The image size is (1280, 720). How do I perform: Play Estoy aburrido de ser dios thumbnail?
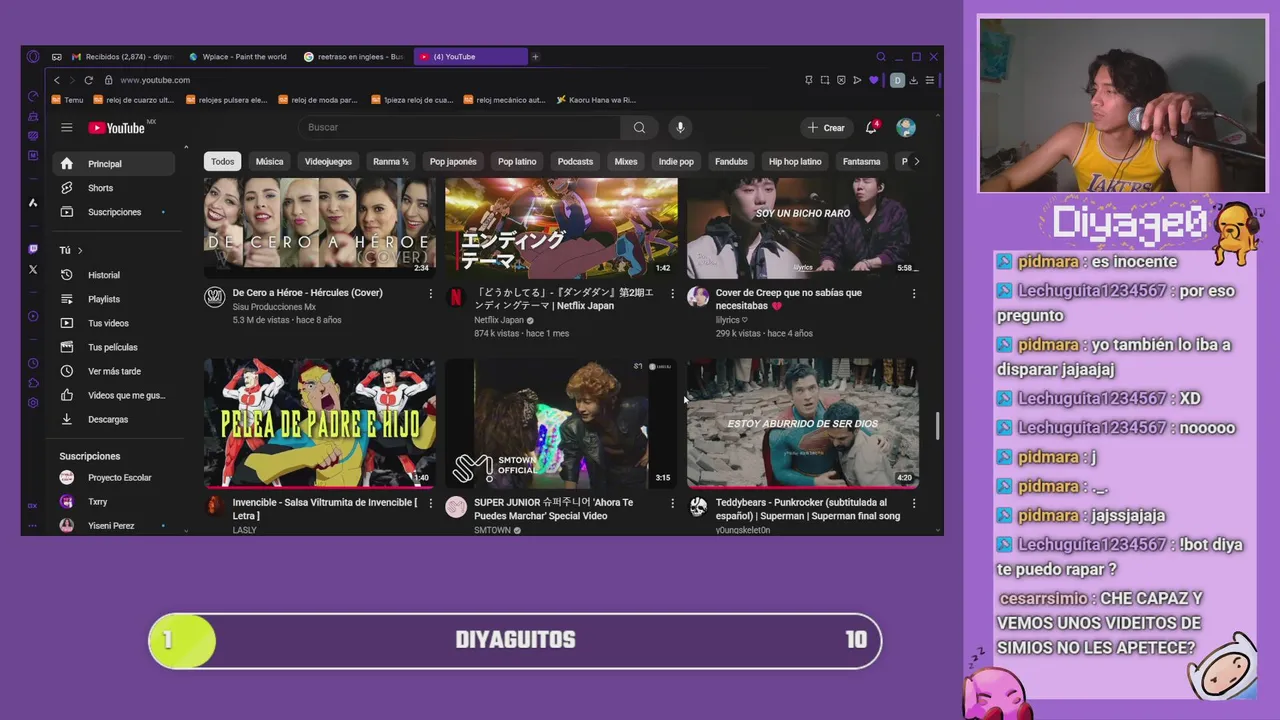tap(802, 423)
